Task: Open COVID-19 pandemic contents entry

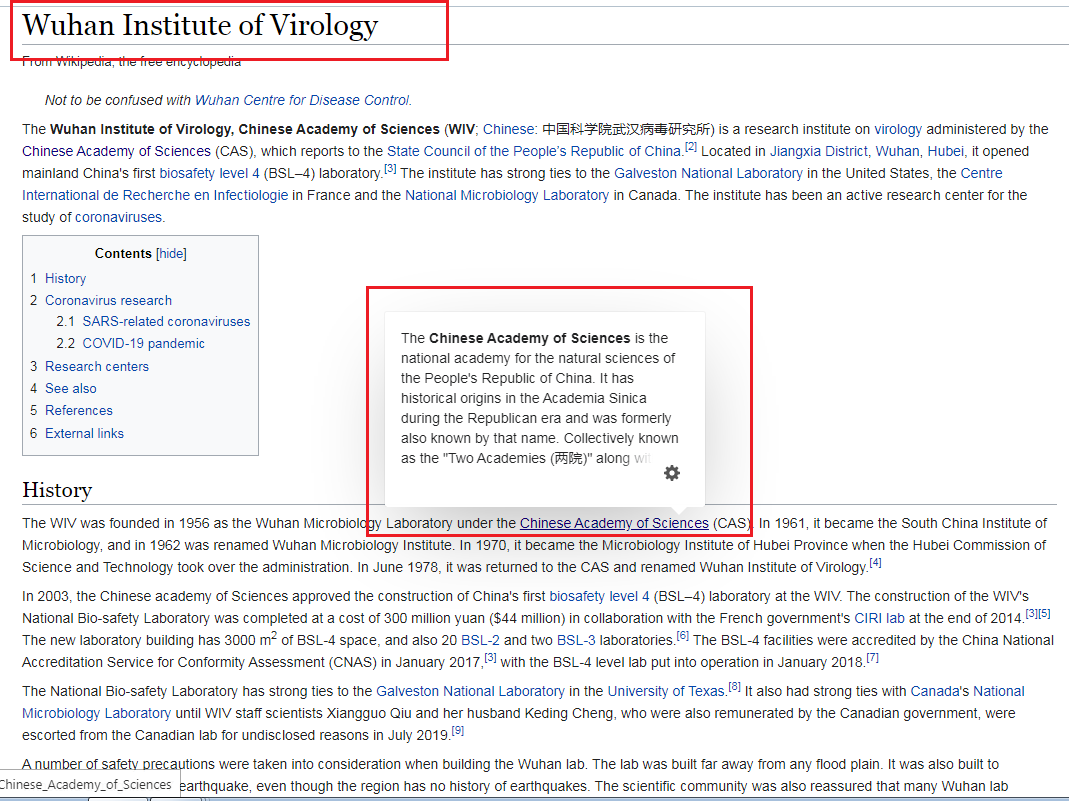Action: click(143, 343)
